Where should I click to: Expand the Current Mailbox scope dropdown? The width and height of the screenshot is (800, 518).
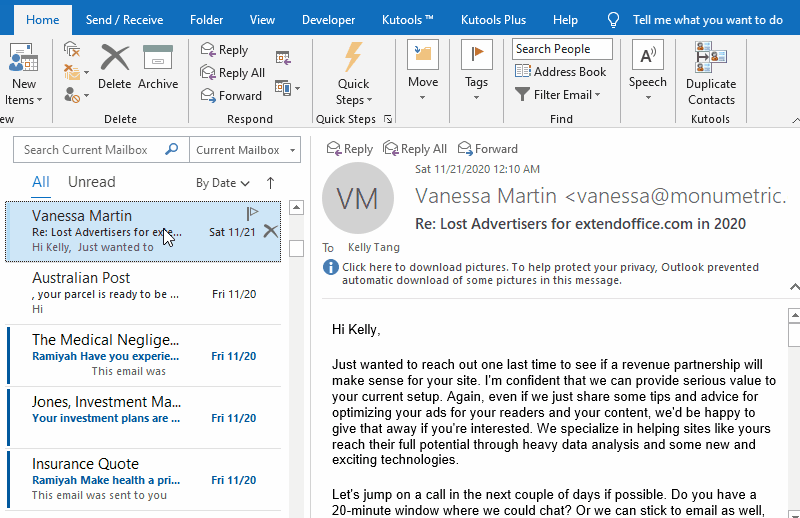[x=292, y=150]
